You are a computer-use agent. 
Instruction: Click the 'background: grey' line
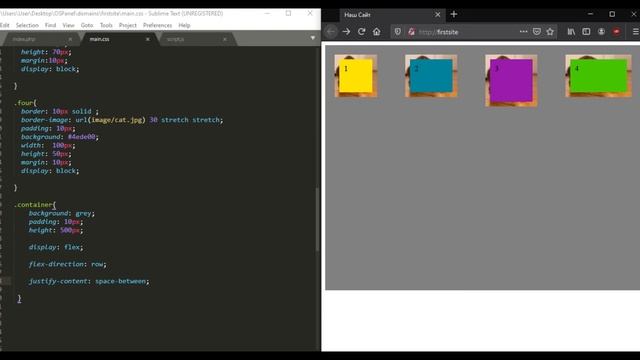[x=62, y=213]
